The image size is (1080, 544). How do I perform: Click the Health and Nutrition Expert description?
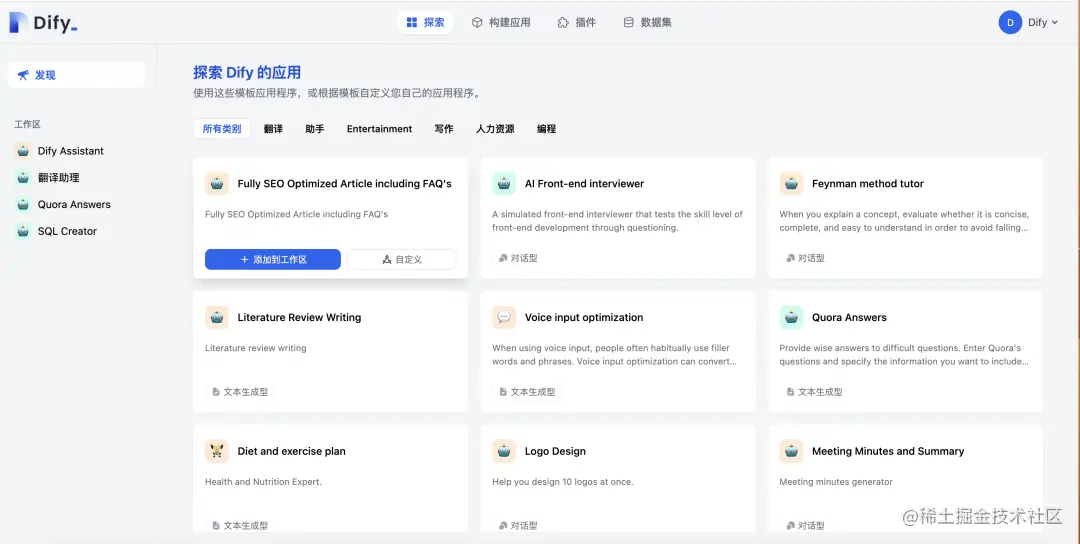[263, 482]
